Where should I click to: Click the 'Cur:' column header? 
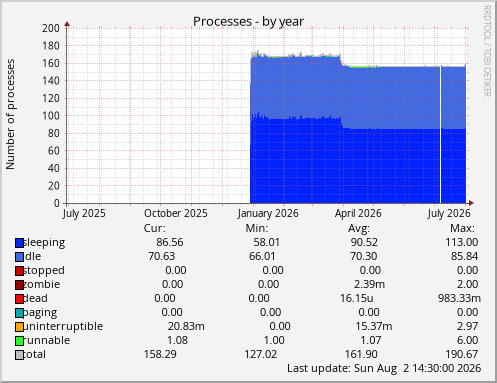(154, 229)
